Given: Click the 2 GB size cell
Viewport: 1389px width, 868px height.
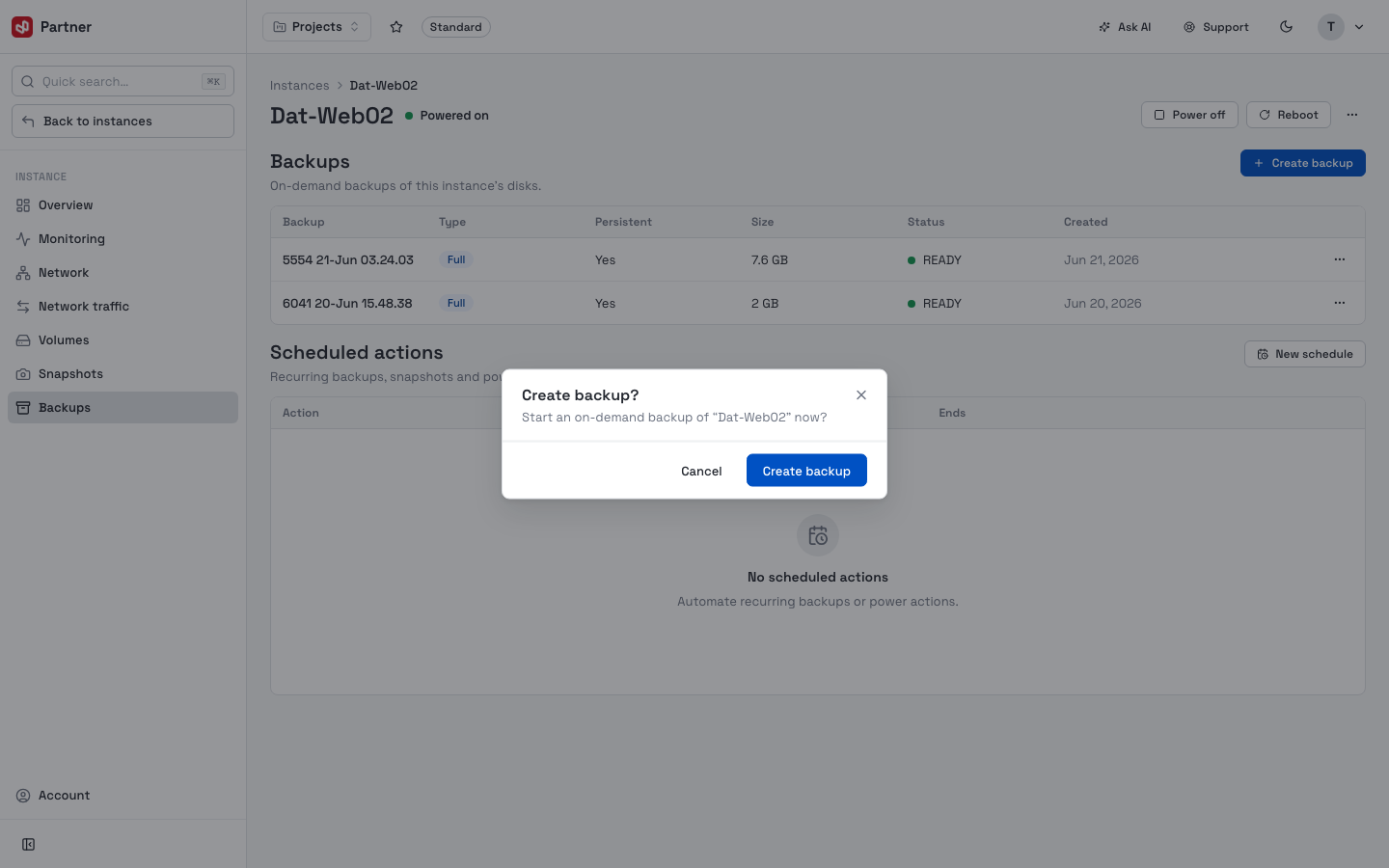Looking at the screenshot, I should point(765,304).
